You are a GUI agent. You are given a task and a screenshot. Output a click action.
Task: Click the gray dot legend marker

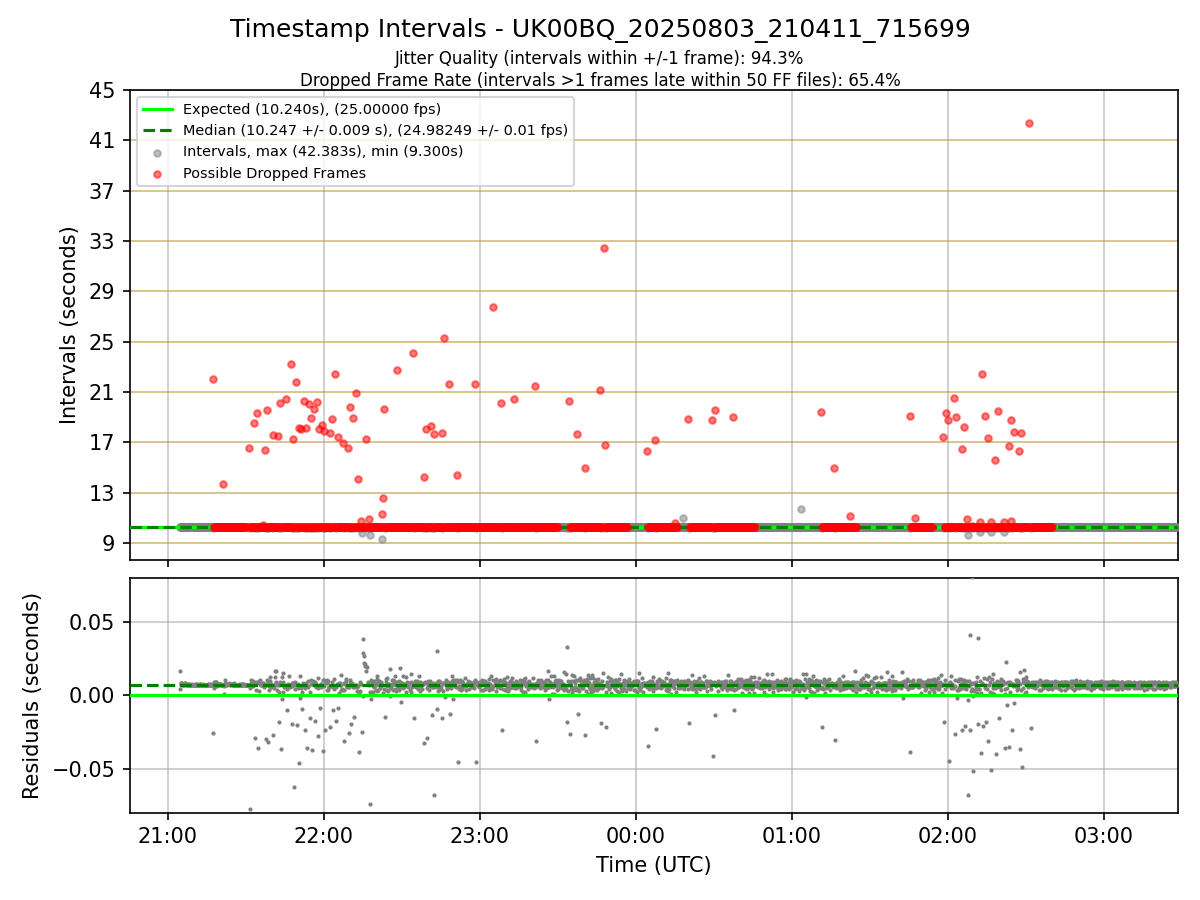pyautogui.click(x=159, y=153)
